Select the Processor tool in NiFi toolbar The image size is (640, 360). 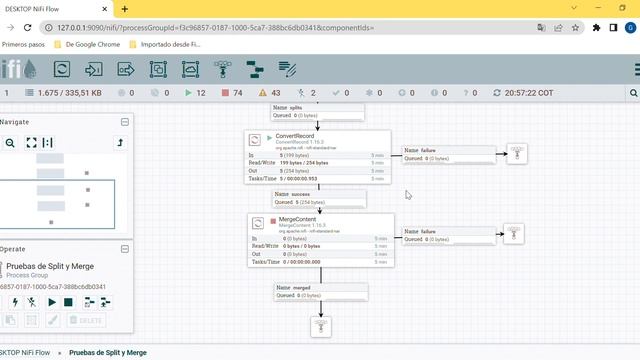(62, 69)
